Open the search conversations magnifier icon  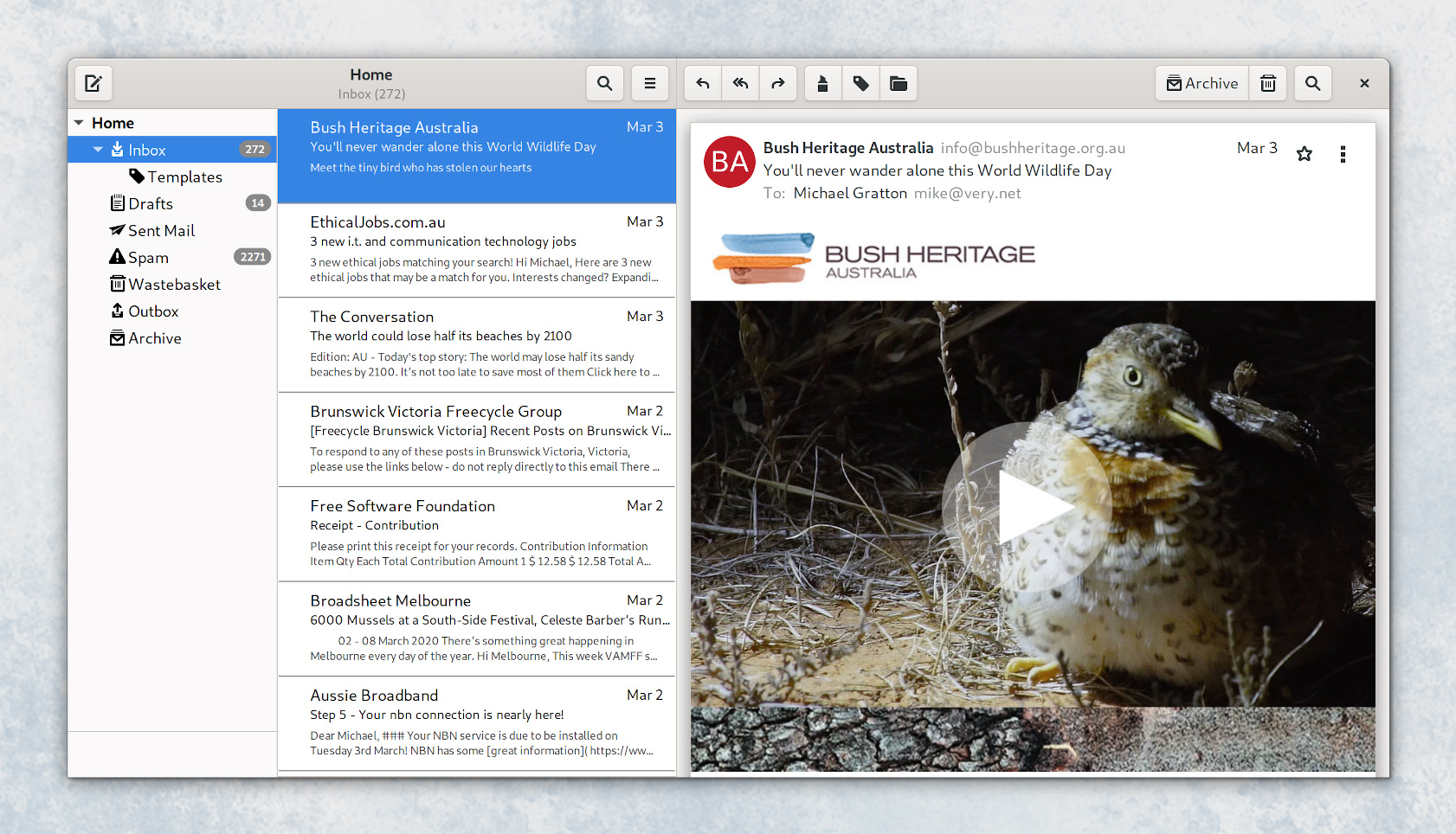point(605,83)
